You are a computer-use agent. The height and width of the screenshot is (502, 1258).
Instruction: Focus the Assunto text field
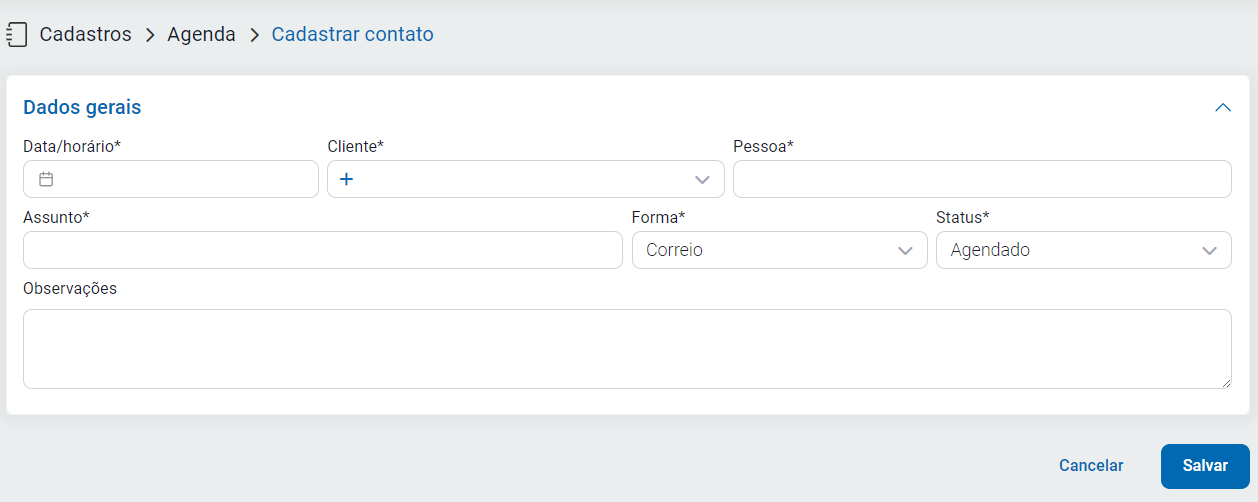point(322,251)
